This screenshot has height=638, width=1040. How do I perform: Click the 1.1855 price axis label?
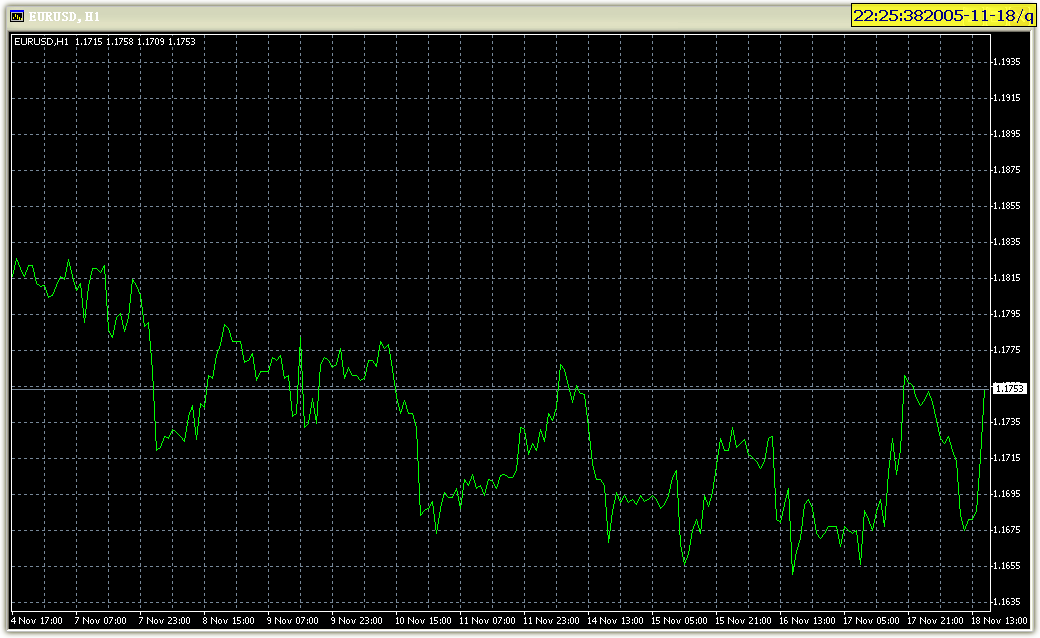point(1007,206)
